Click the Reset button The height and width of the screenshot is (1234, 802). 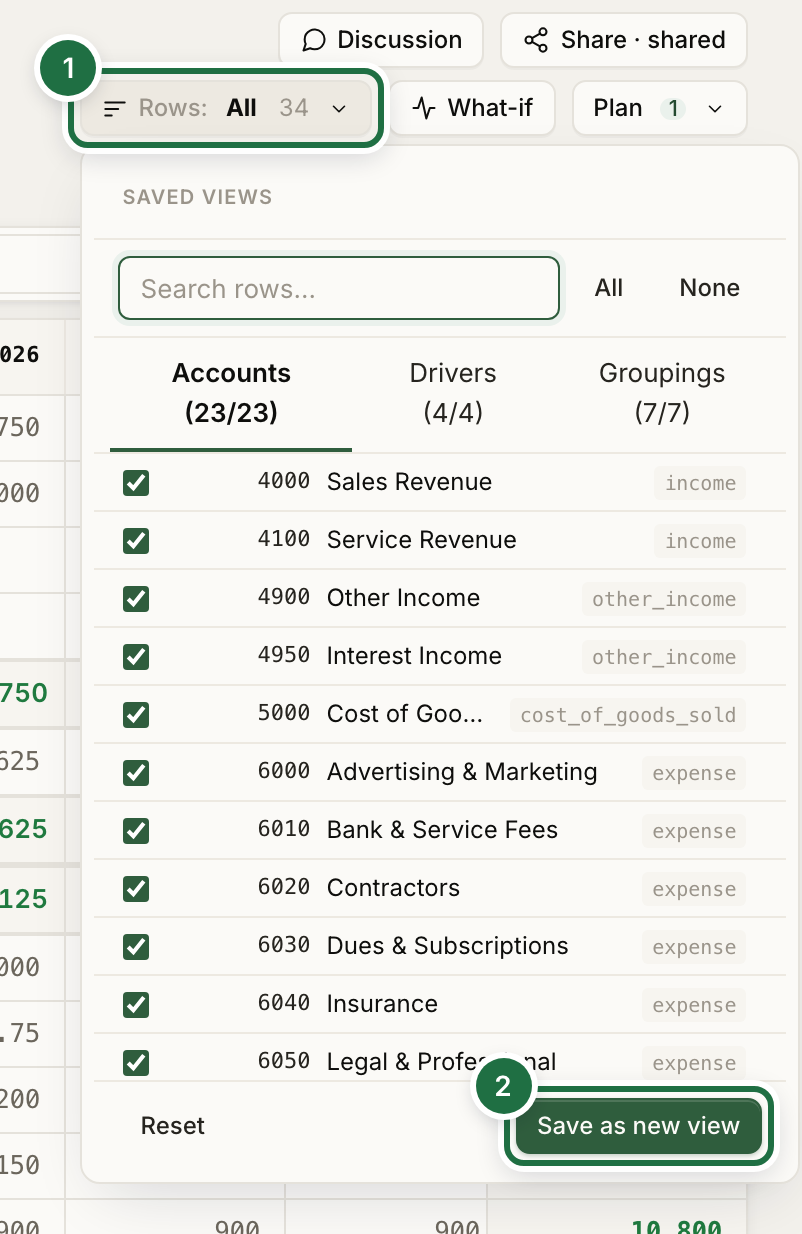click(173, 1126)
